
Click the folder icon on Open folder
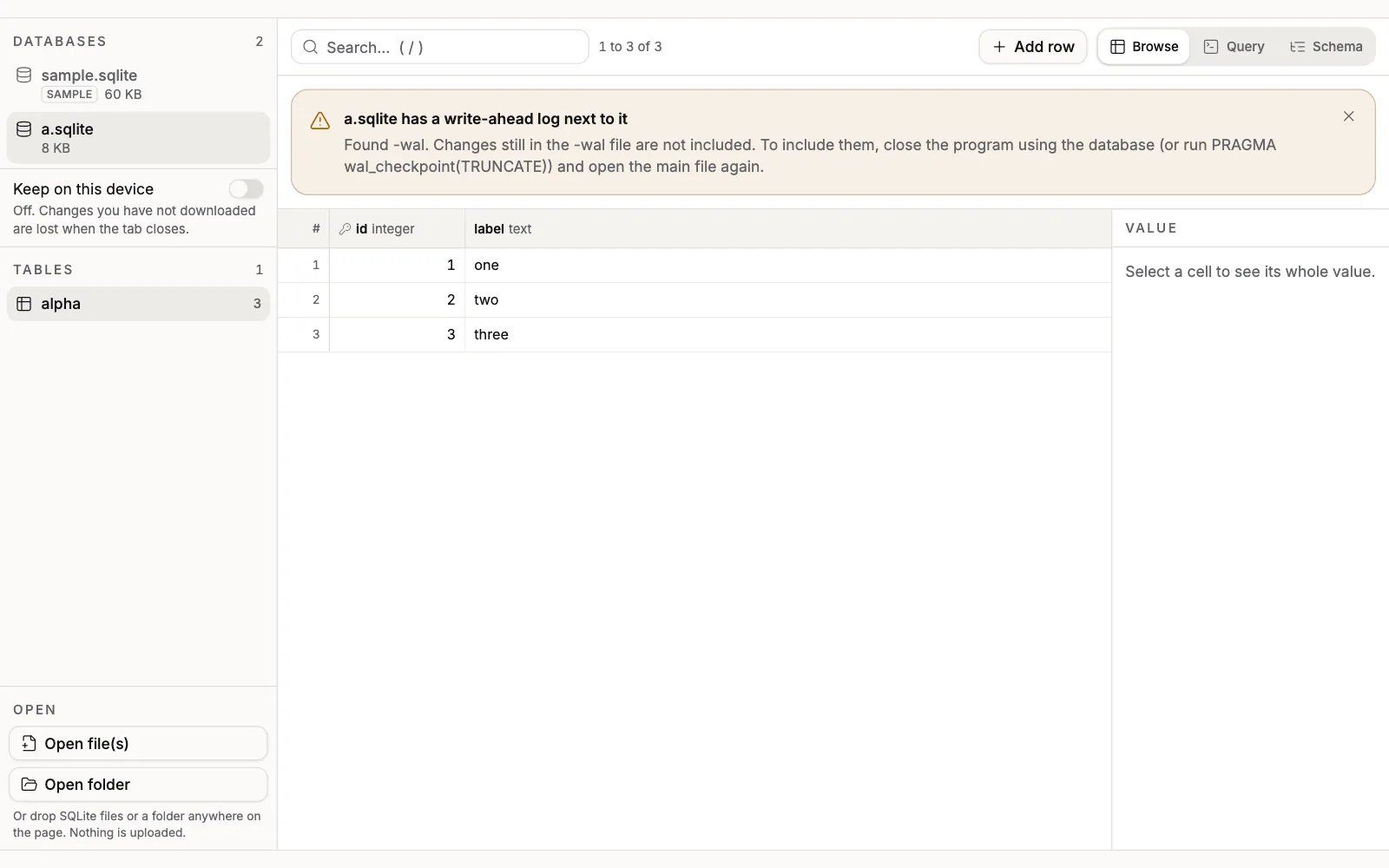29,784
